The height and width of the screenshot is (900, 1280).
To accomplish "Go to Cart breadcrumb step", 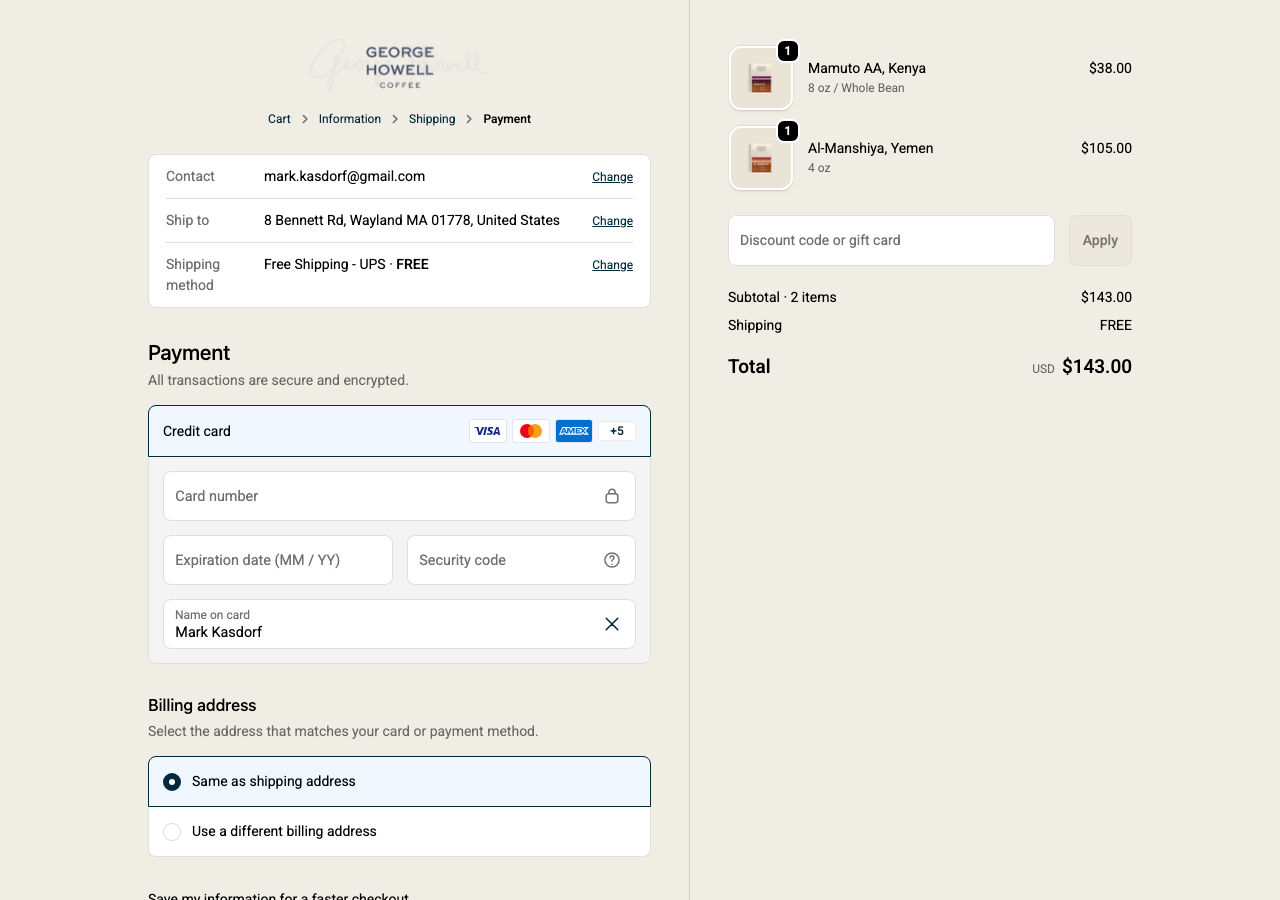I will pos(279,119).
